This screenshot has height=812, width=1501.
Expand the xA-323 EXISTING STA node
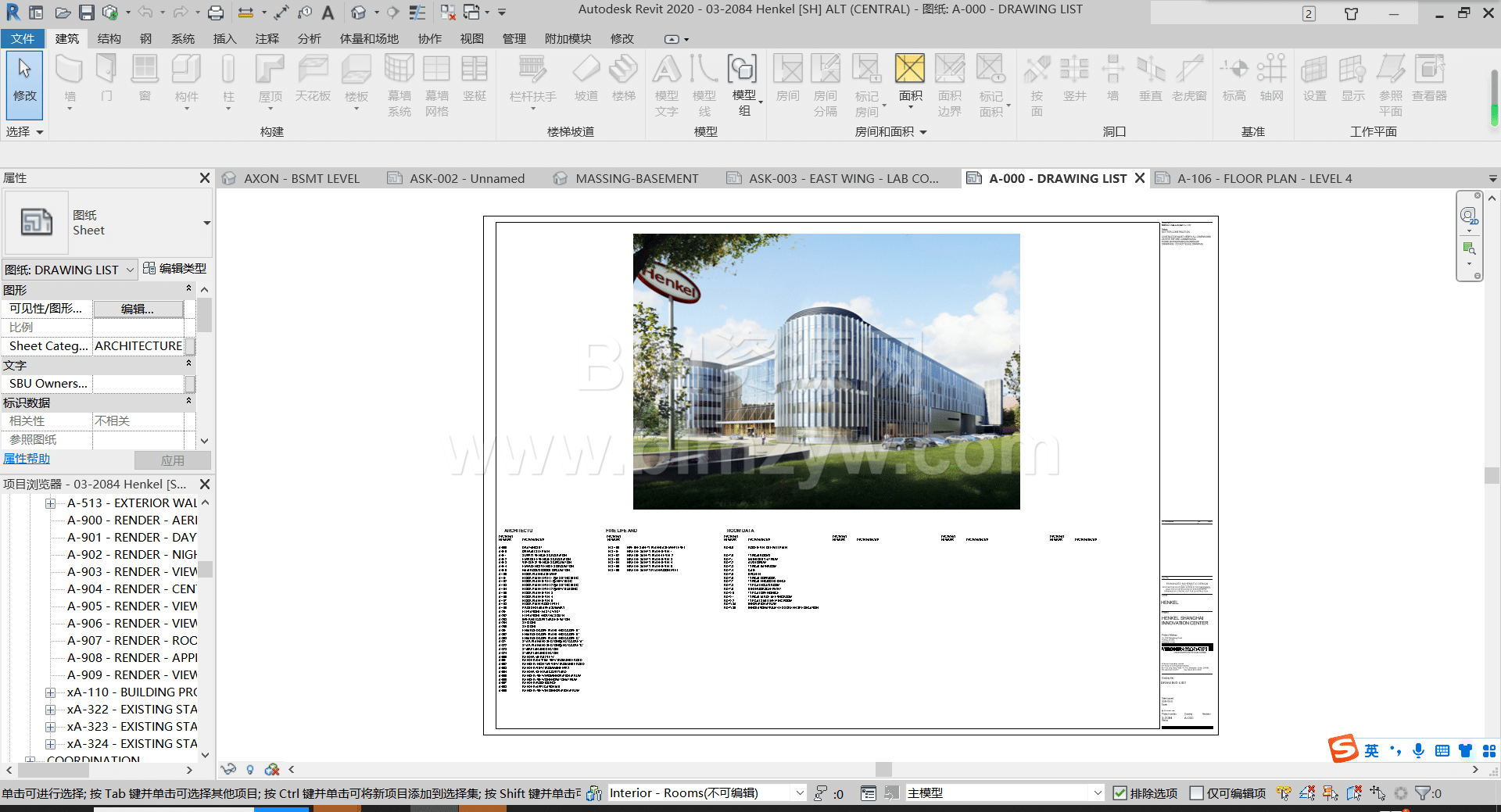[x=50, y=727]
